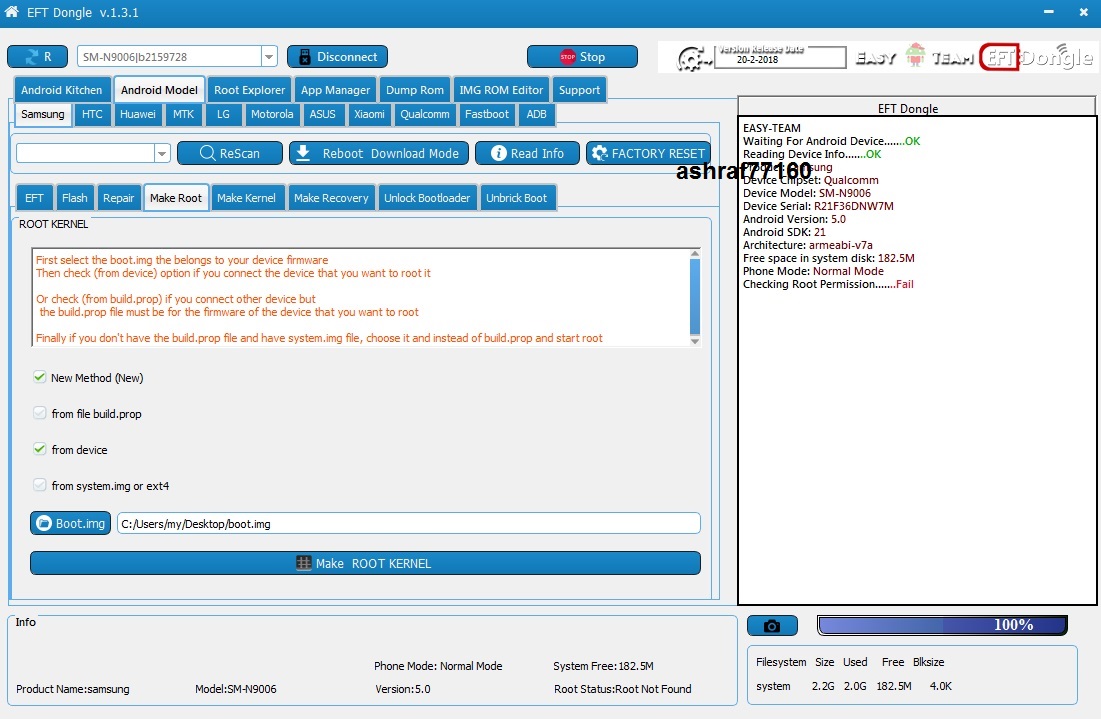Image resolution: width=1101 pixels, height=719 pixels.
Task: Enable from system.img or ext4 checkbox
Action: [x=40, y=485]
